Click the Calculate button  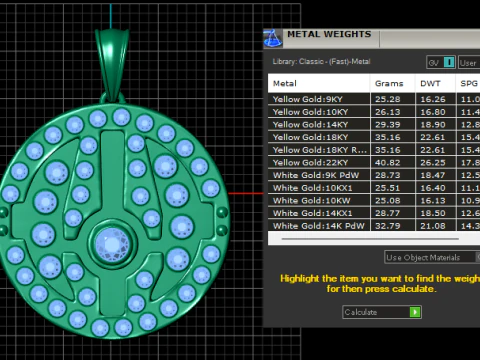(382, 312)
